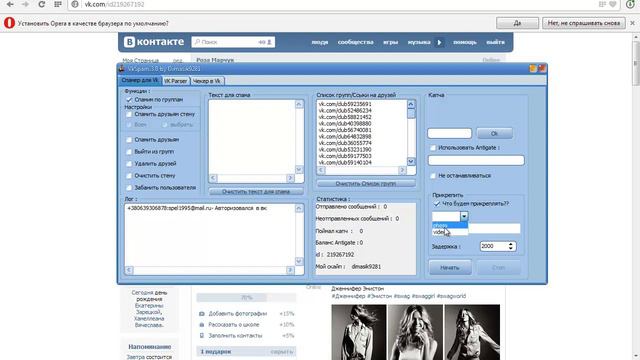
Task: Click the Начать button
Action: (450, 268)
